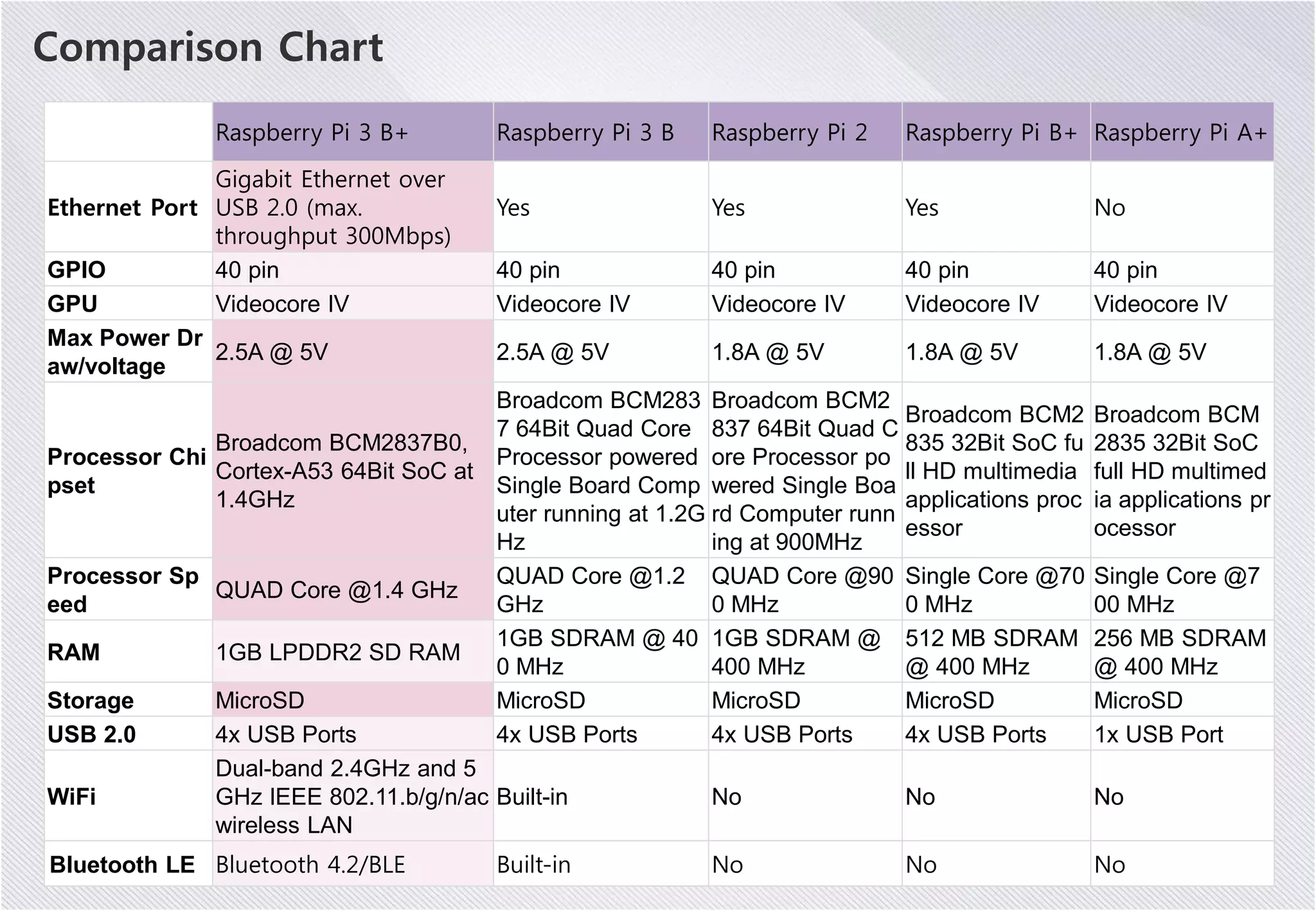
Task: Click the "256 MB SDRAM @ 400 MHz" cell
Action: pos(1180,652)
